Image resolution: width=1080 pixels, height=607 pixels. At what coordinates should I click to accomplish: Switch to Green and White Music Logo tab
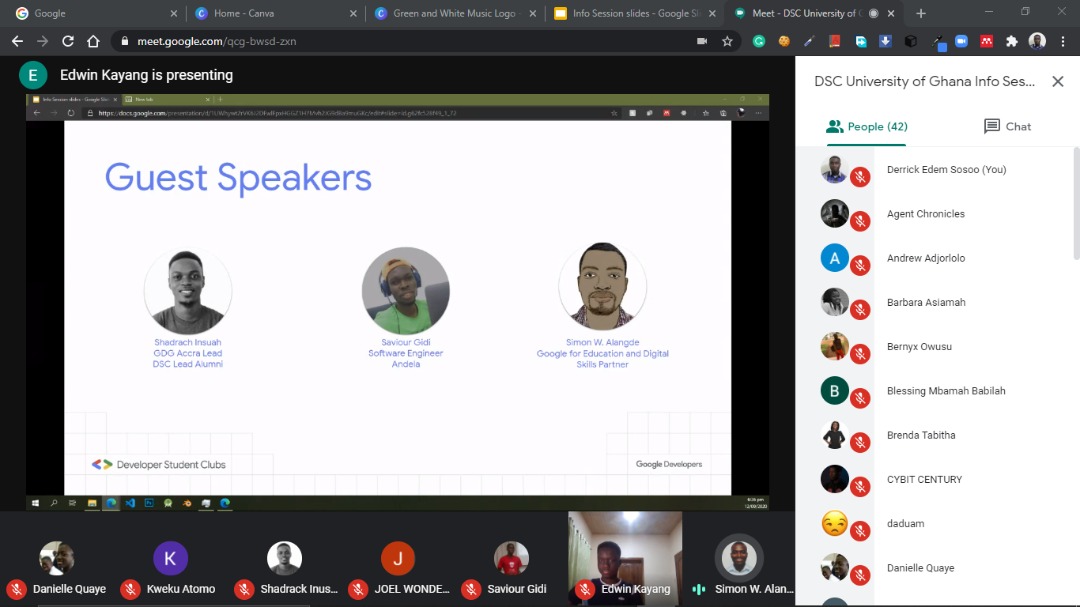point(455,13)
